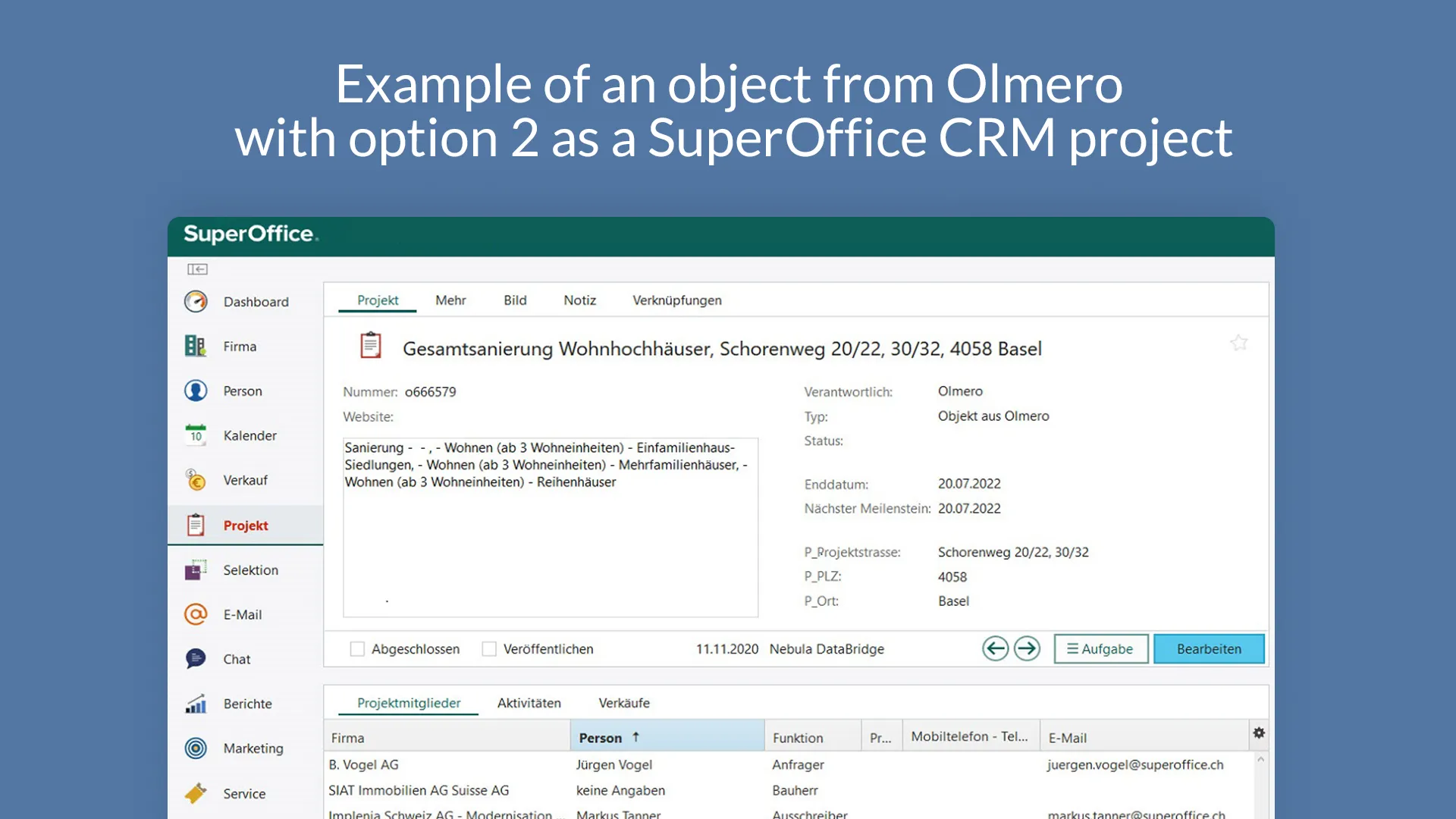Click the juergen.vogel@superoffice.ch email
Screen dimensions: 1456x819
pos(1135,764)
